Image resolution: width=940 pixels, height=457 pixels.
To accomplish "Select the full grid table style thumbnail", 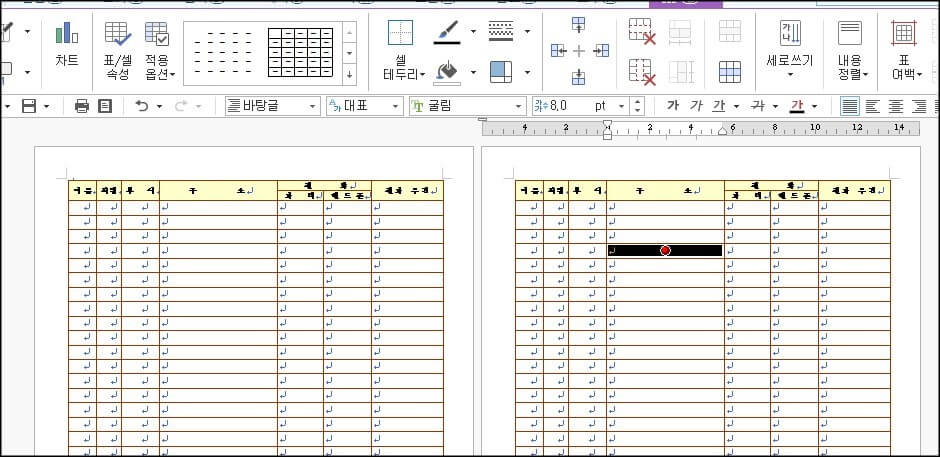I will tap(300, 53).
